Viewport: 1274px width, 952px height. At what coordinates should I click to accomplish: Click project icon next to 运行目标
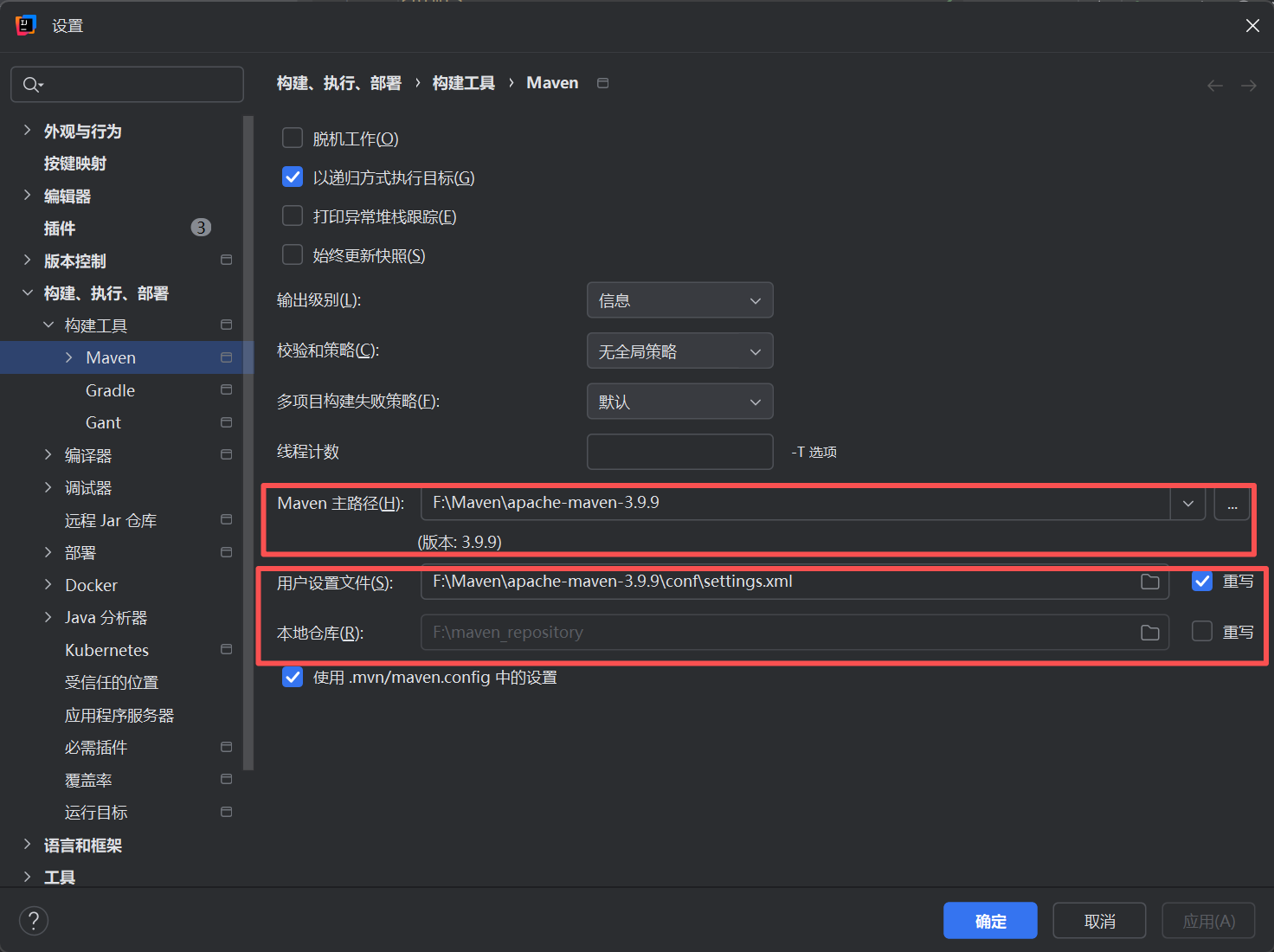pyautogui.click(x=227, y=812)
